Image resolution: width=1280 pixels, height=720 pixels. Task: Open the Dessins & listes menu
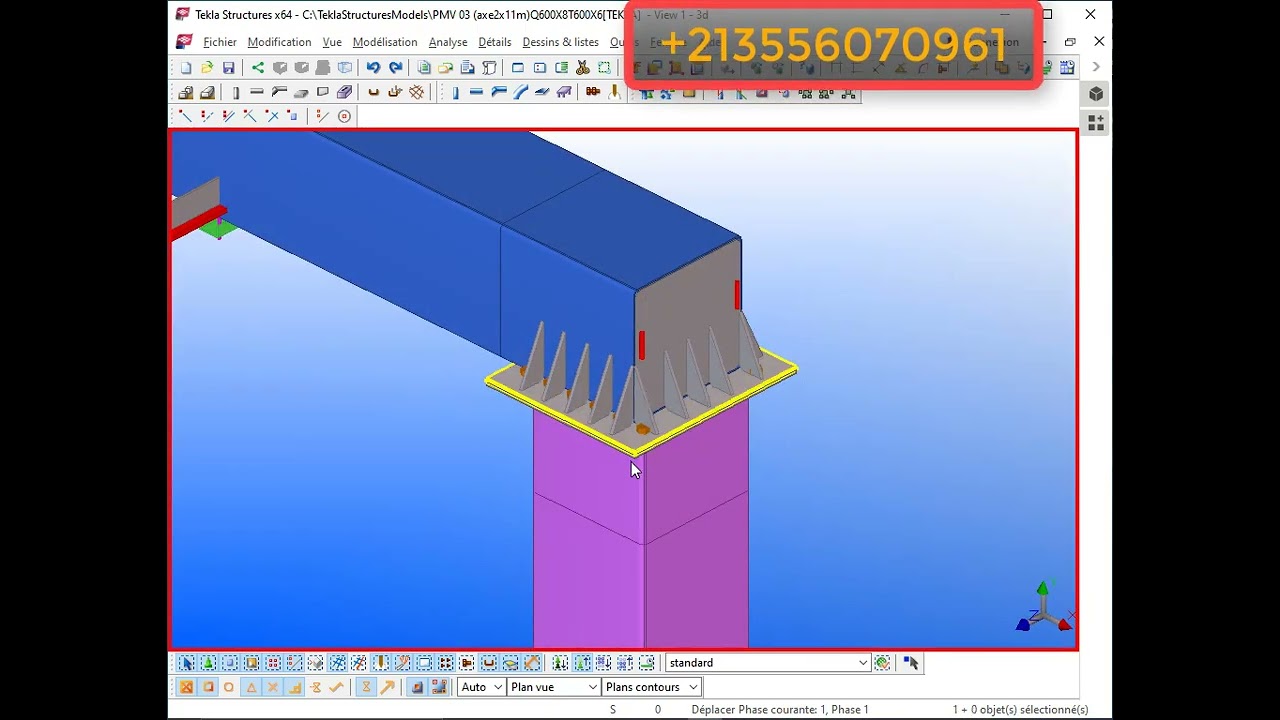(x=560, y=42)
